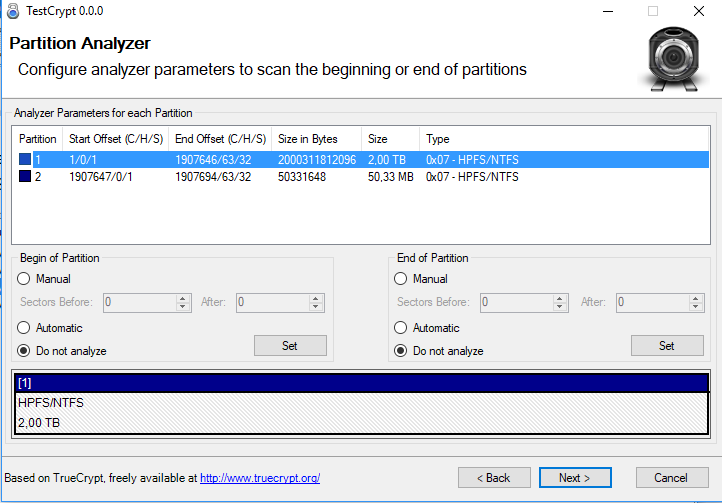Sort by Size in Bytes column header
722x503 pixels.
[x=317, y=139]
